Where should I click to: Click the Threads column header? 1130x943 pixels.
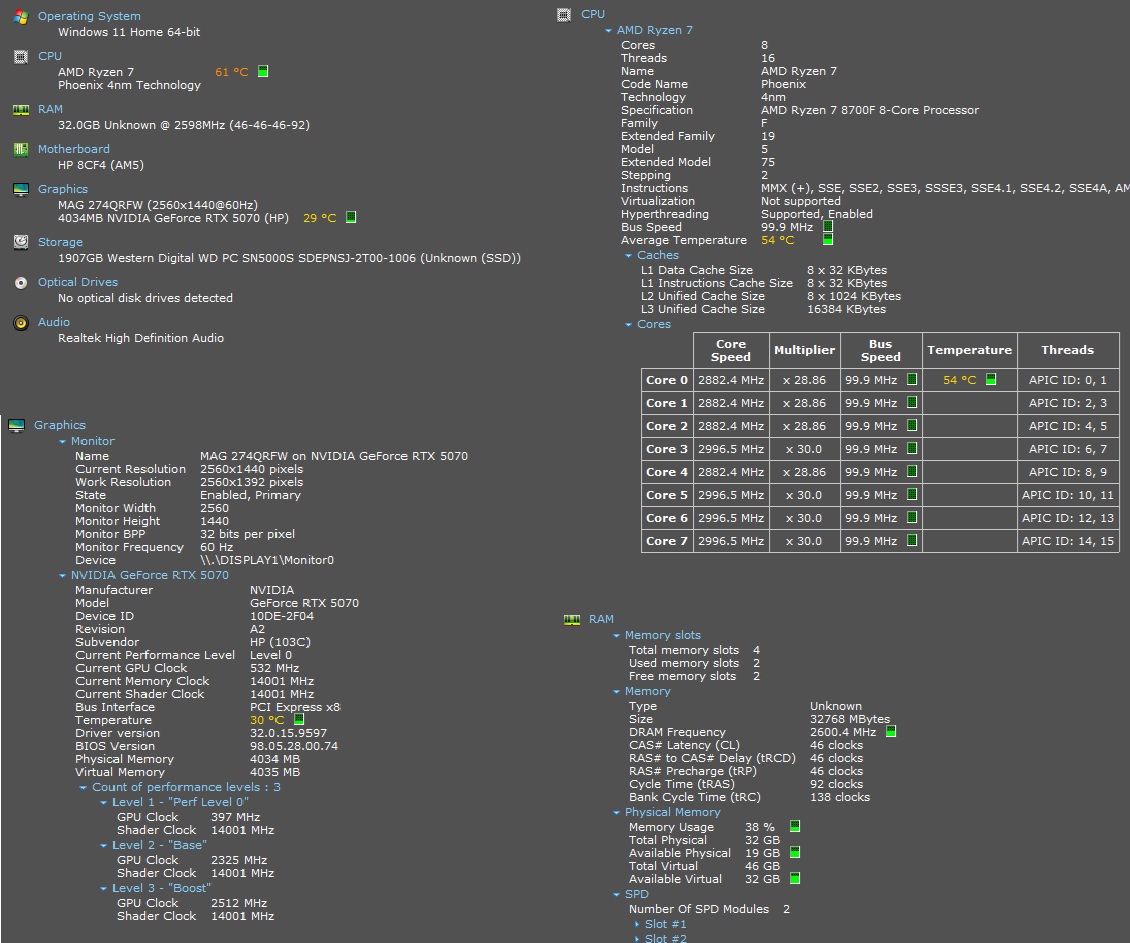1067,350
